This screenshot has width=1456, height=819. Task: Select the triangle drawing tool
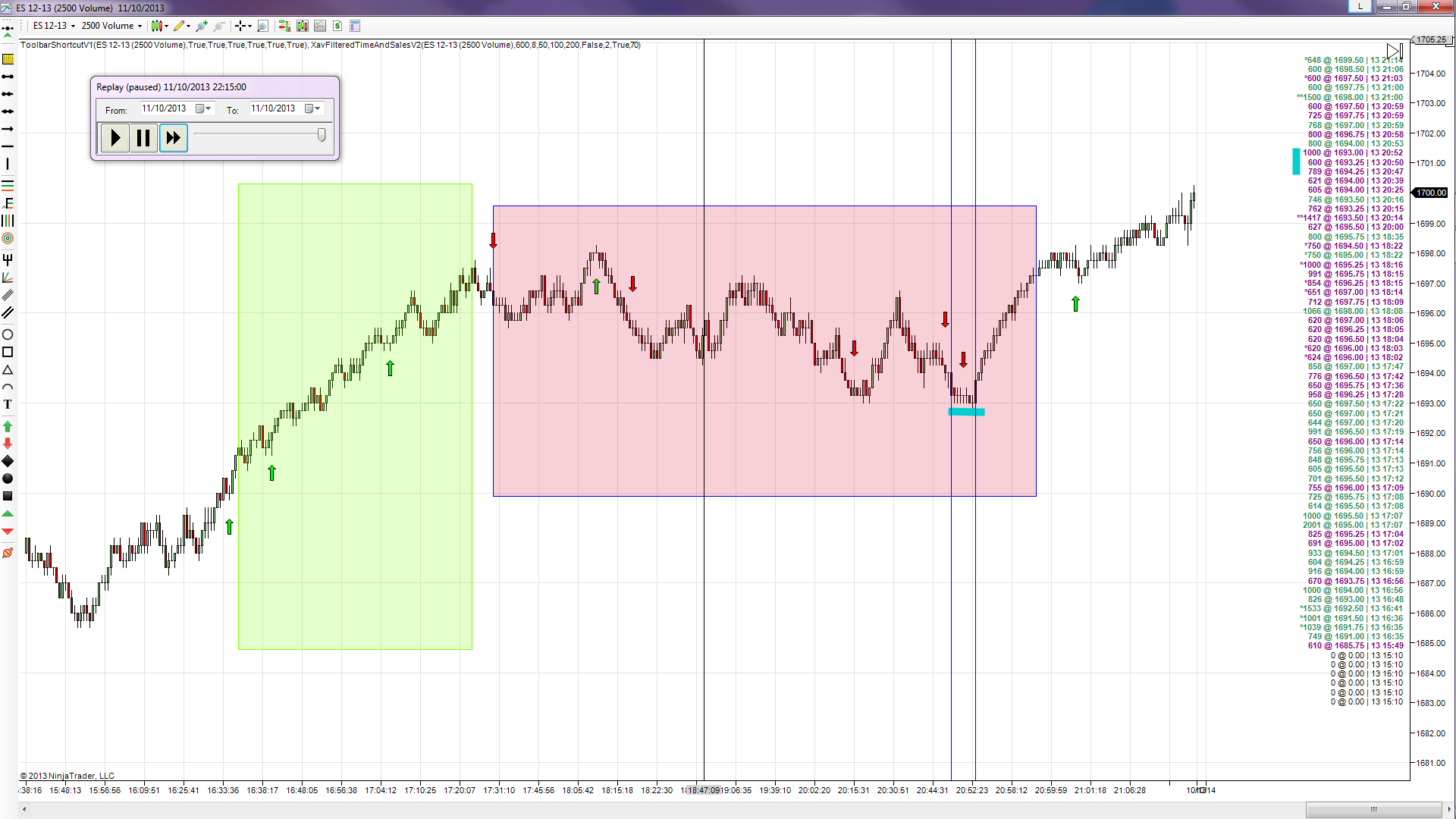8,370
